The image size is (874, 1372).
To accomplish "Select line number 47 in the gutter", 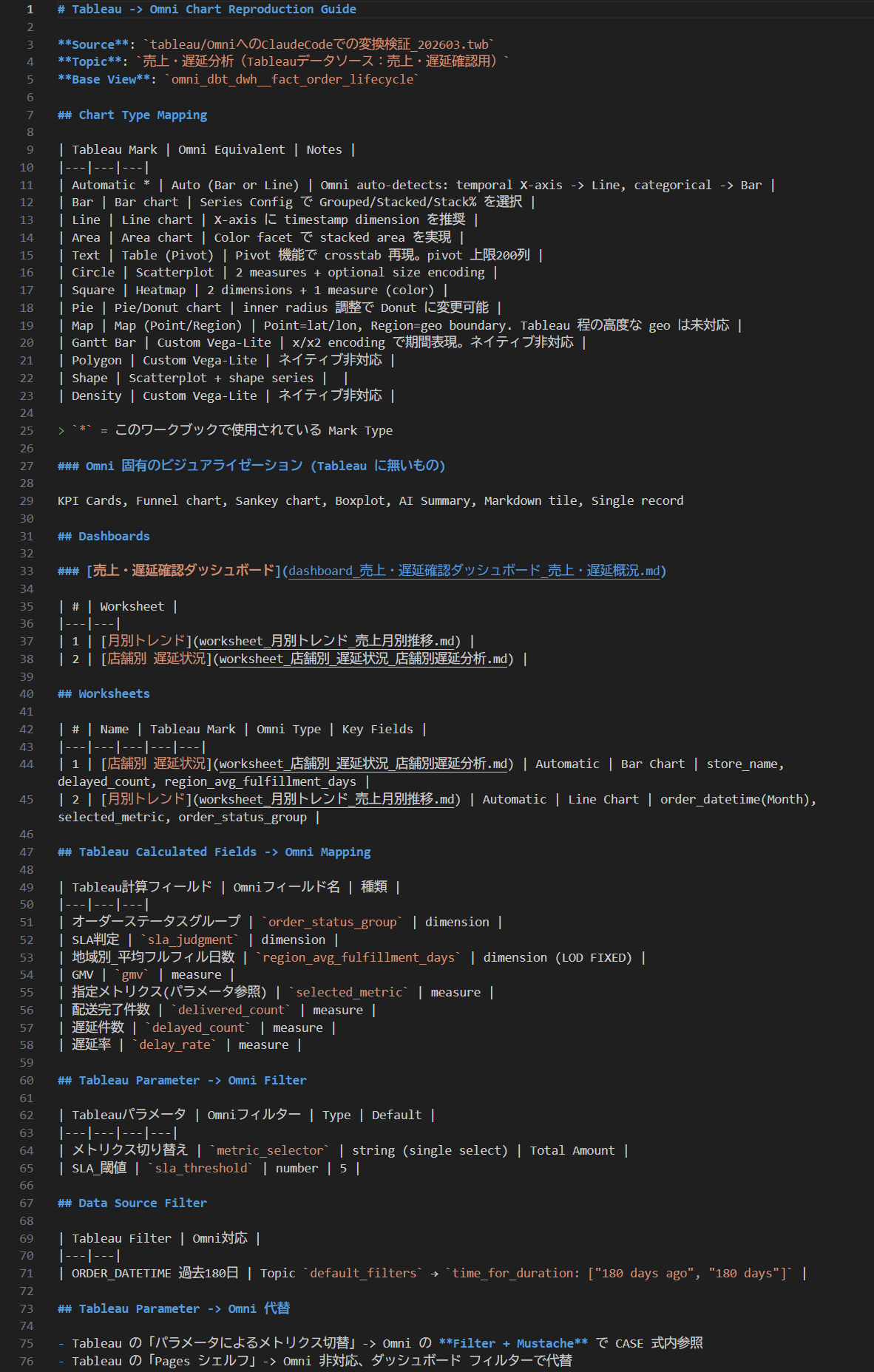I will point(27,852).
